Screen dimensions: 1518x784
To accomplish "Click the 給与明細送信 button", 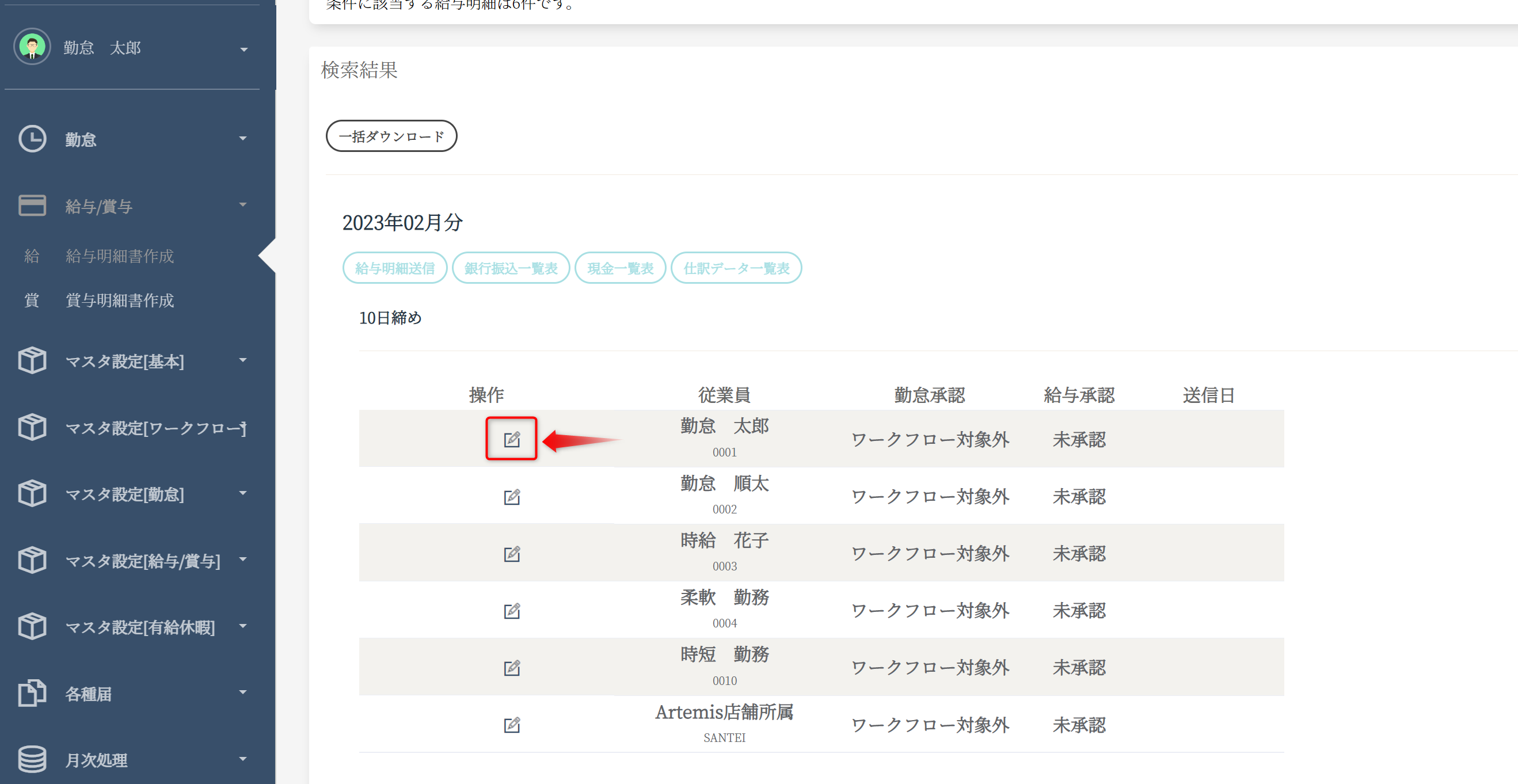I will pyautogui.click(x=395, y=268).
